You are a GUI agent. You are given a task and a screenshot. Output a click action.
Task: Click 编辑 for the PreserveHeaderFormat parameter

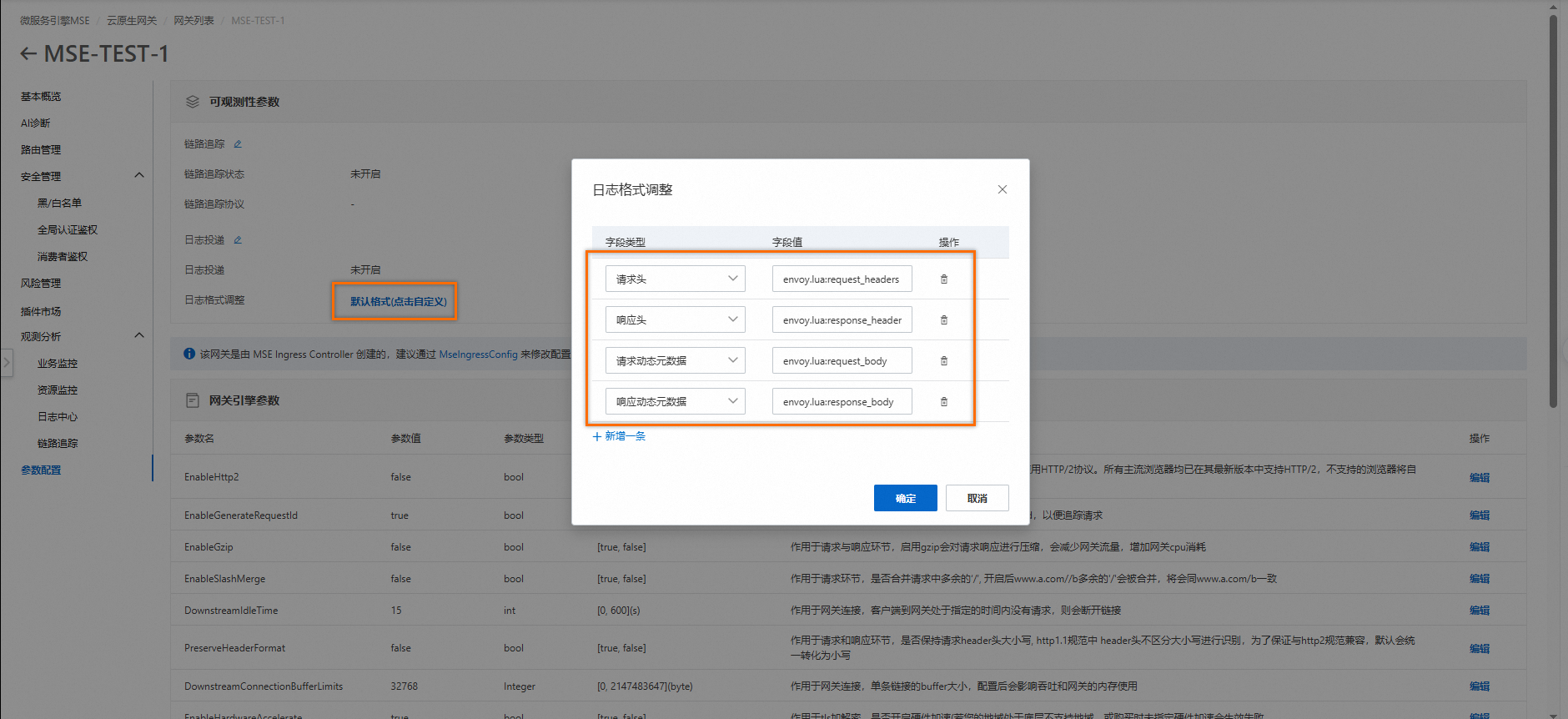click(x=1480, y=648)
